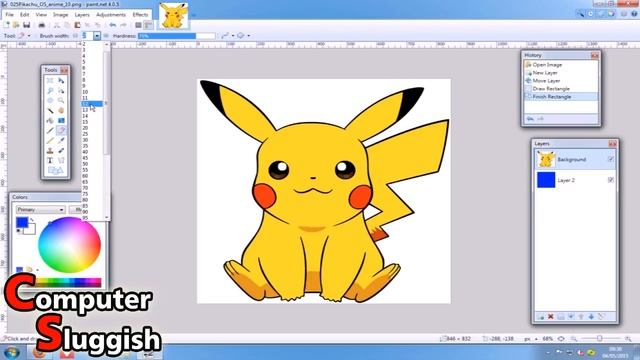Click the primary blue color swatch

pos(22,222)
